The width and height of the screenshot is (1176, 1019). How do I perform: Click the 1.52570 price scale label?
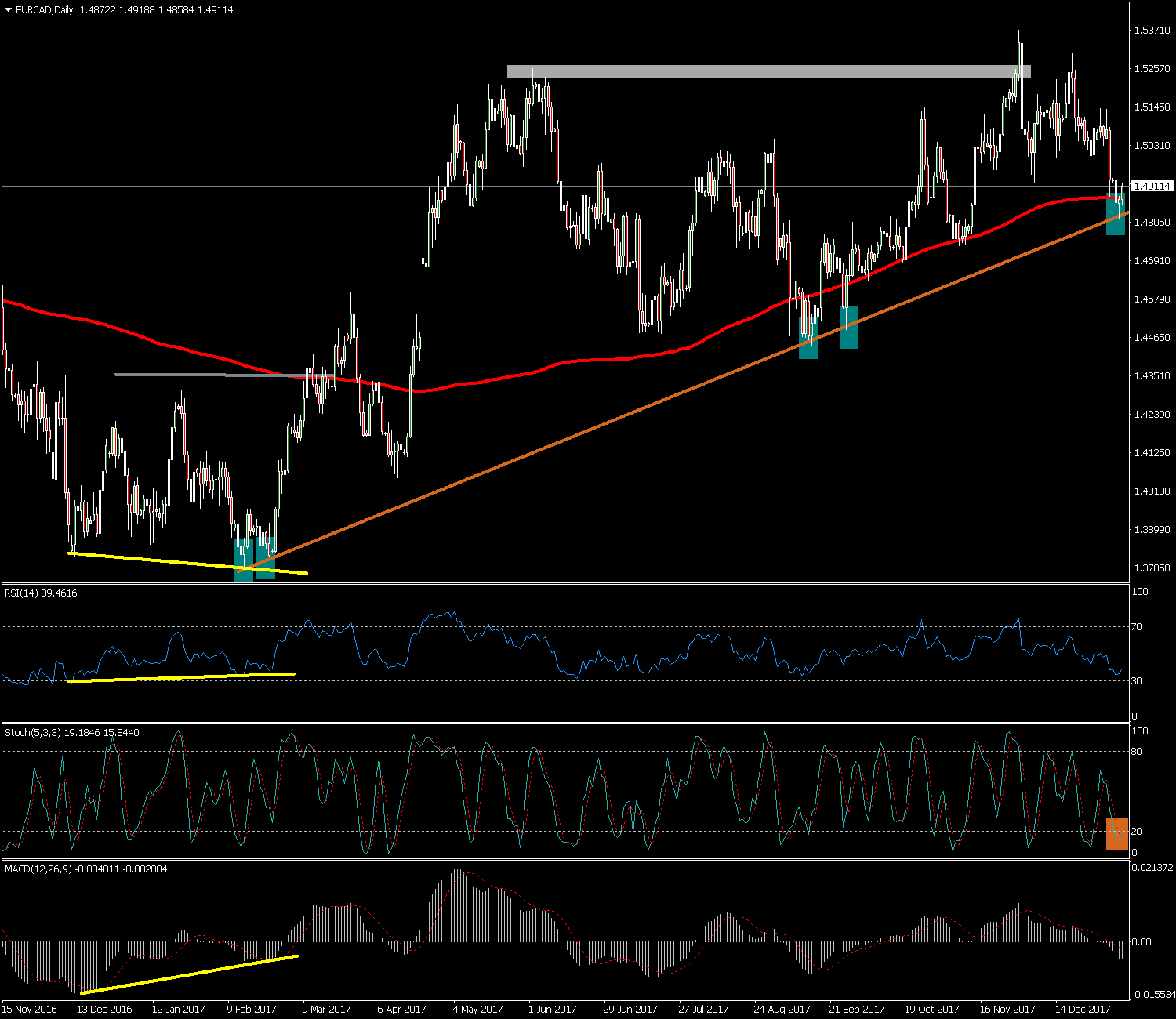[1152, 69]
